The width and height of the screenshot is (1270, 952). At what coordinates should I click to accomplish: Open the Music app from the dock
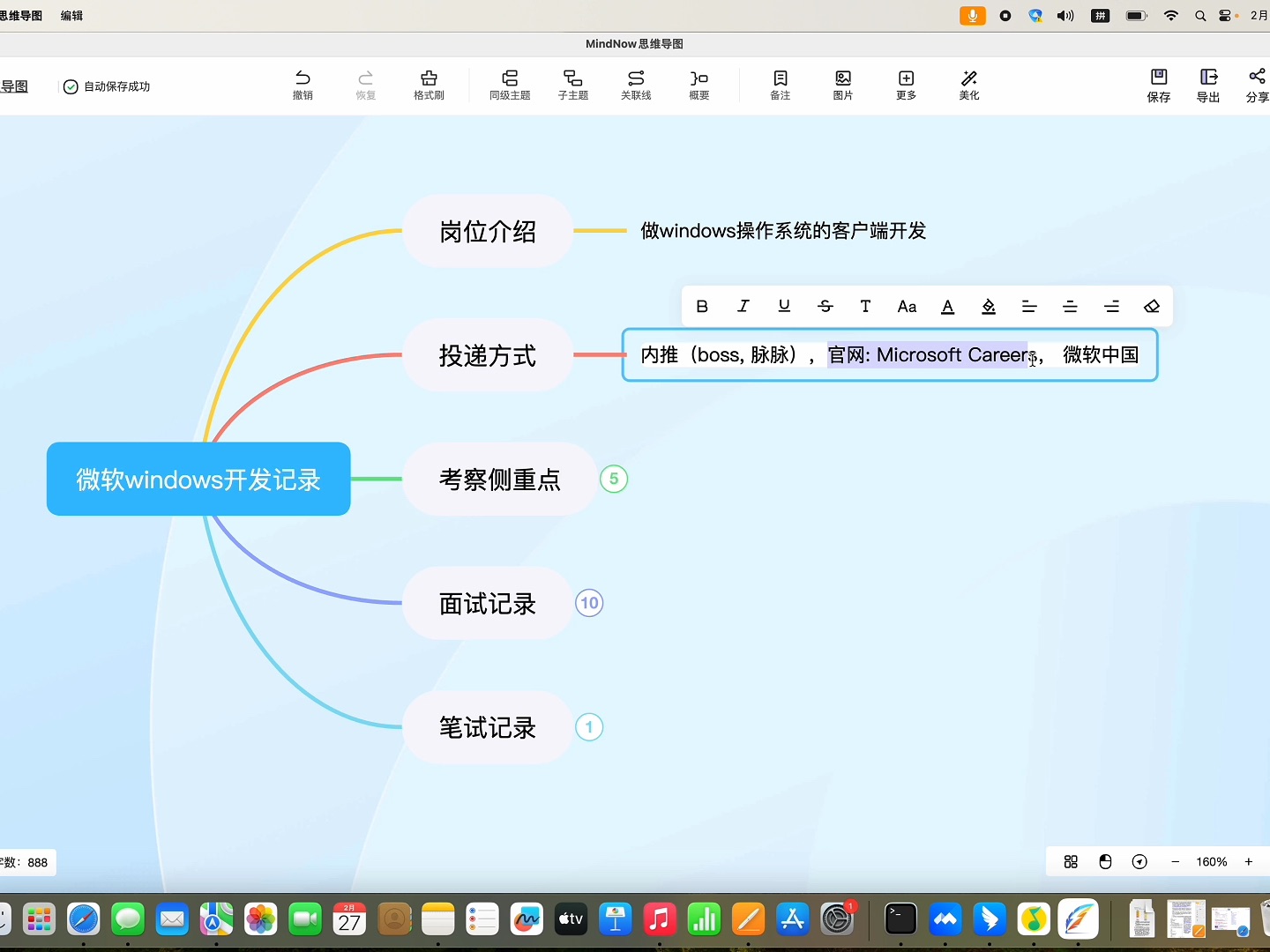tap(660, 919)
